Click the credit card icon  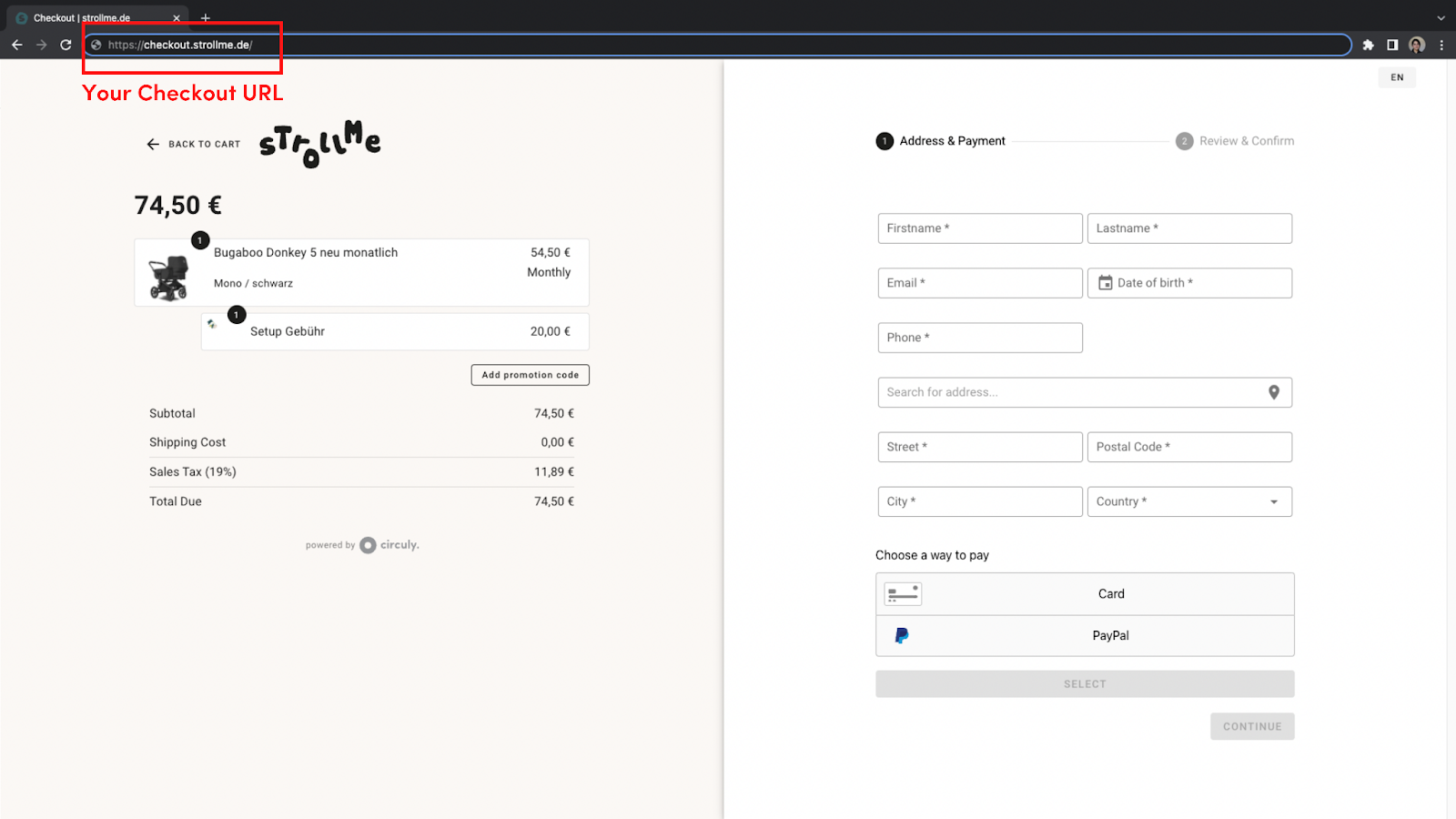point(903,594)
